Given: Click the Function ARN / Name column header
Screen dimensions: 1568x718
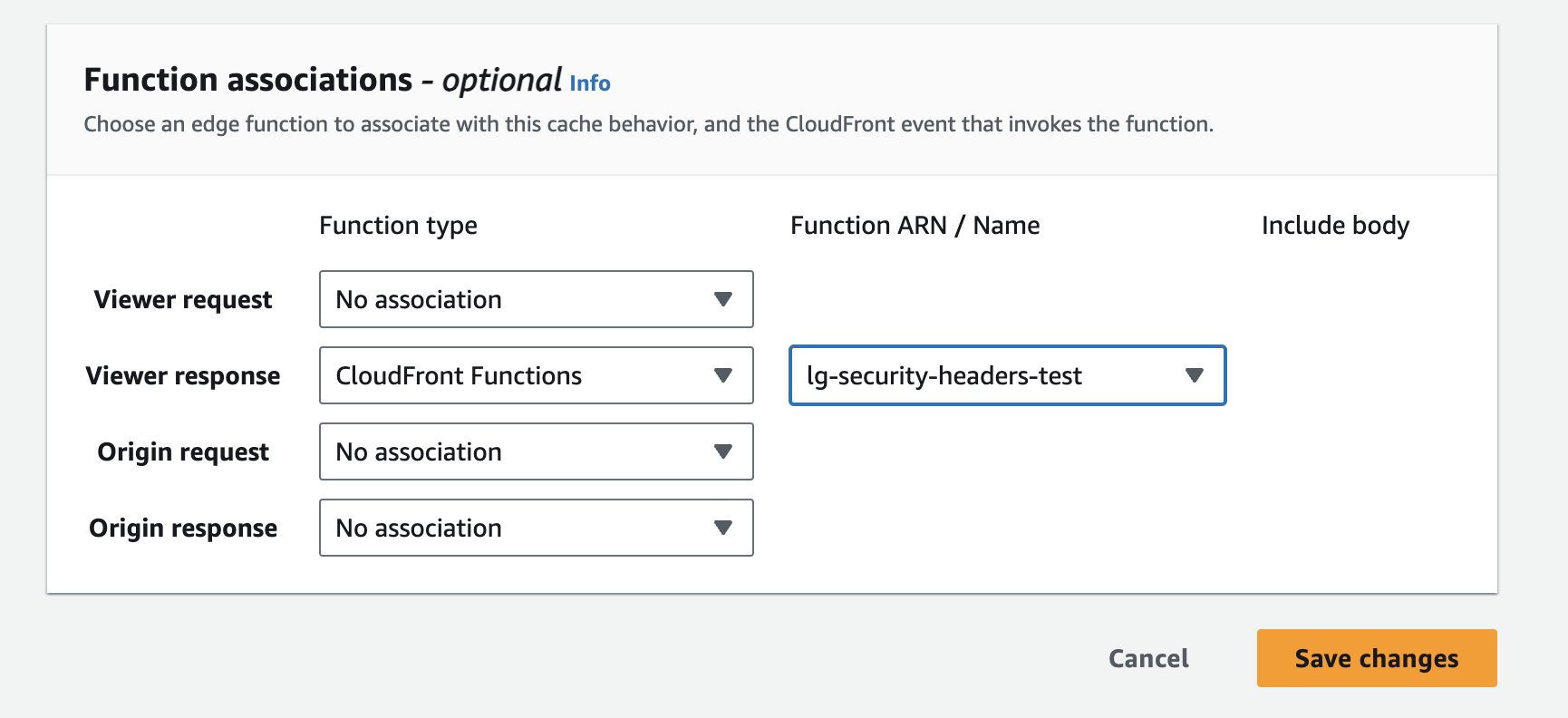Looking at the screenshot, I should coord(915,225).
